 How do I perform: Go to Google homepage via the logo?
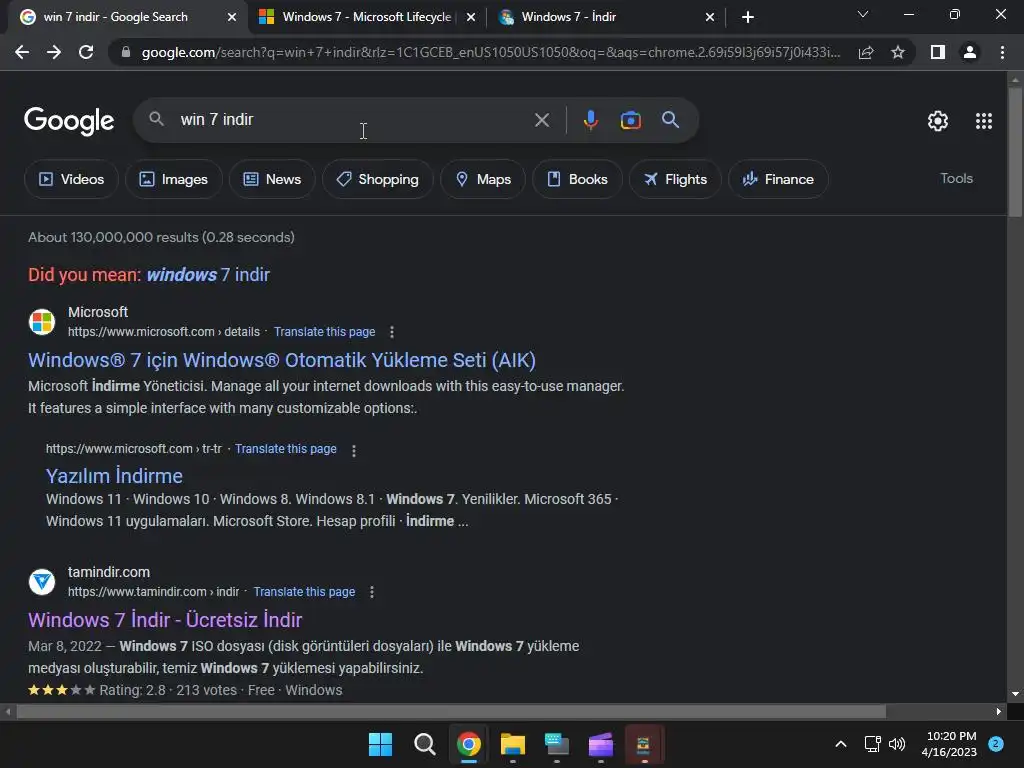[69, 121]
